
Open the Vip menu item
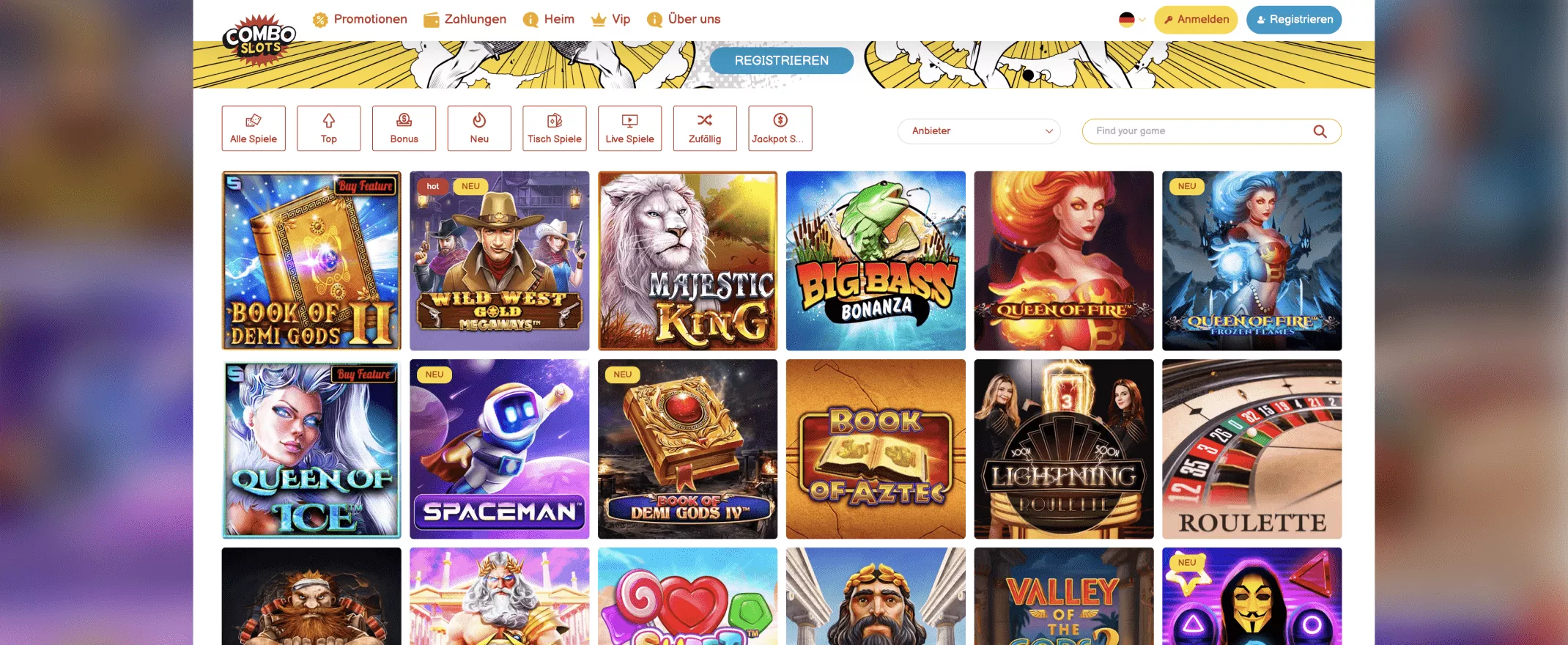[611, 19]
